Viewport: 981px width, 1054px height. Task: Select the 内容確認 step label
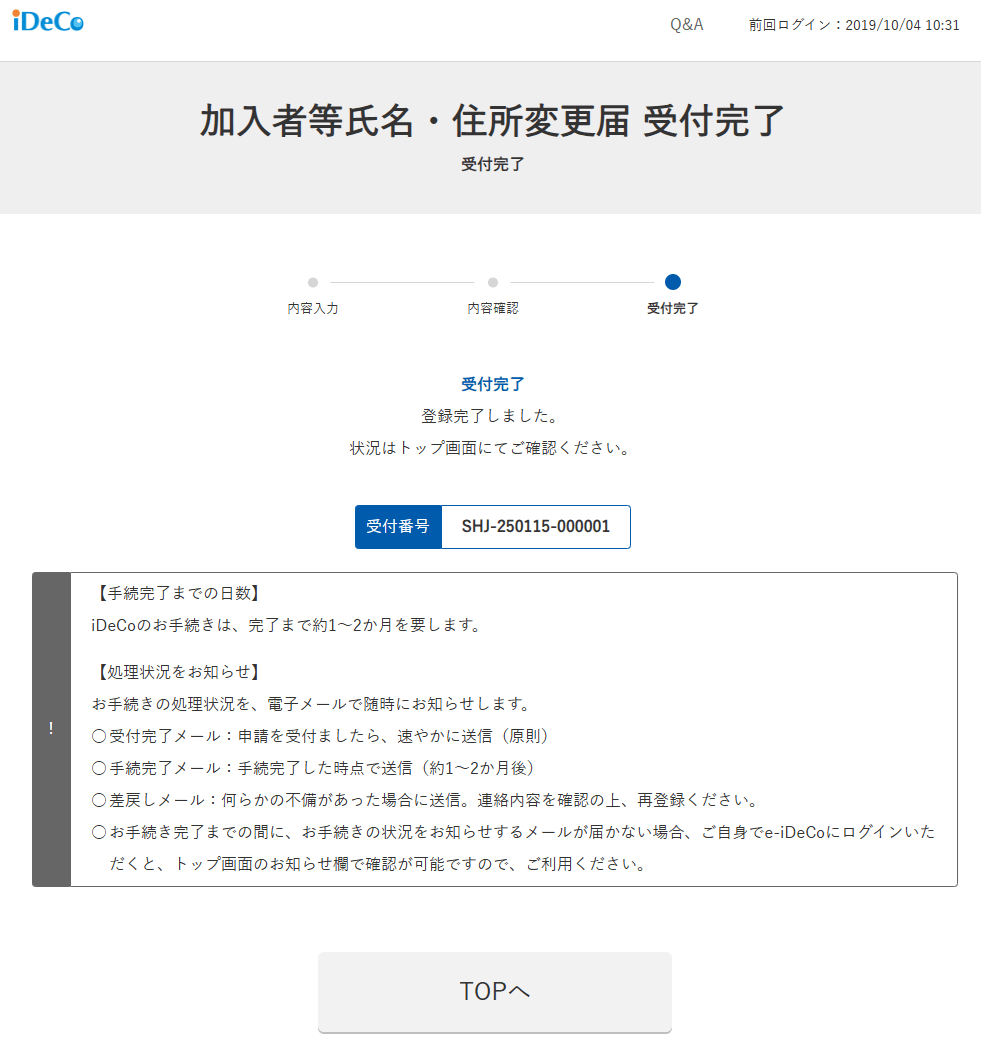493,309
